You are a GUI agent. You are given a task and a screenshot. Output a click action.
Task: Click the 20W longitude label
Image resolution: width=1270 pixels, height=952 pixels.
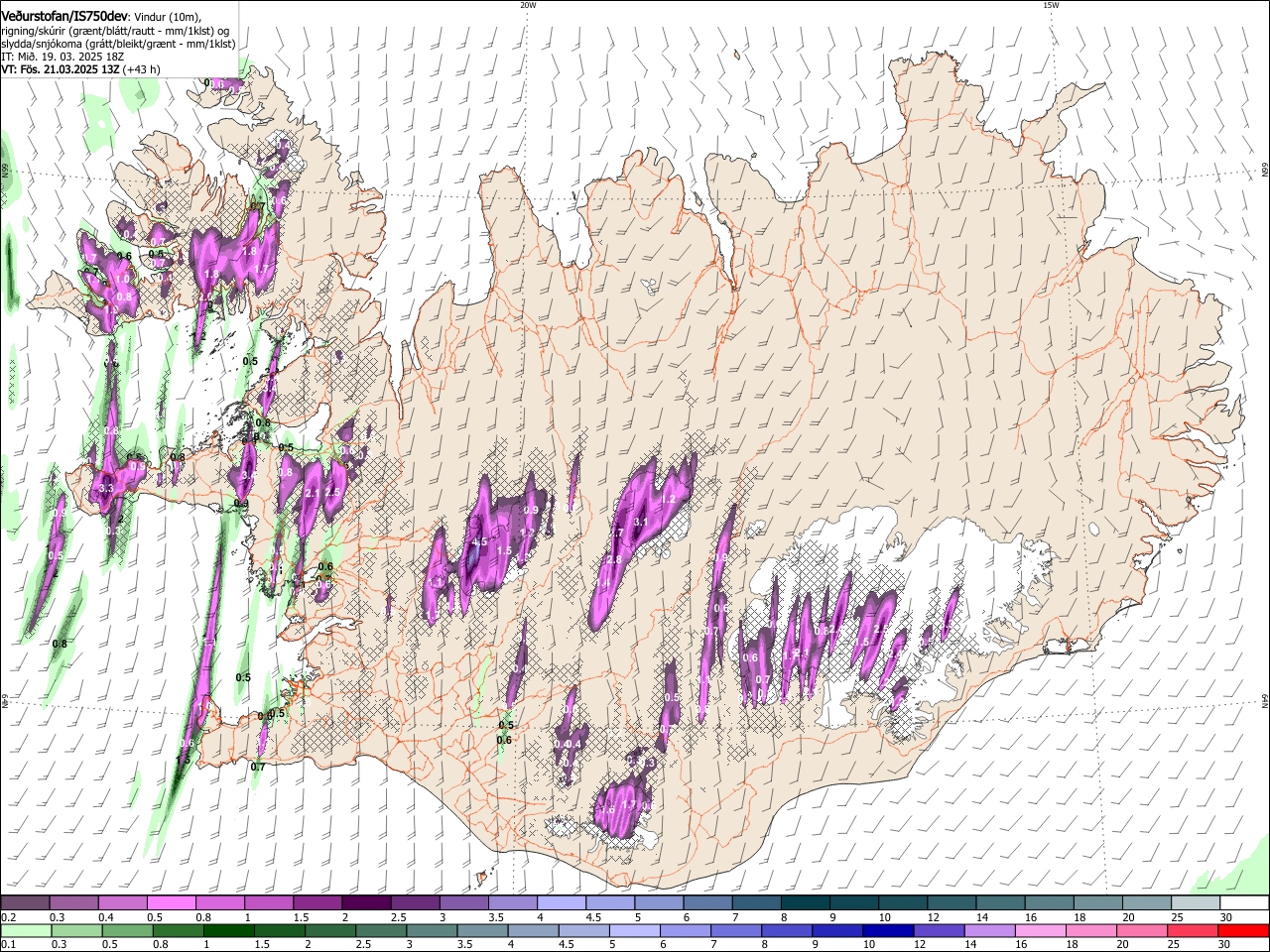pyautogui.click(x=528, y=5)
